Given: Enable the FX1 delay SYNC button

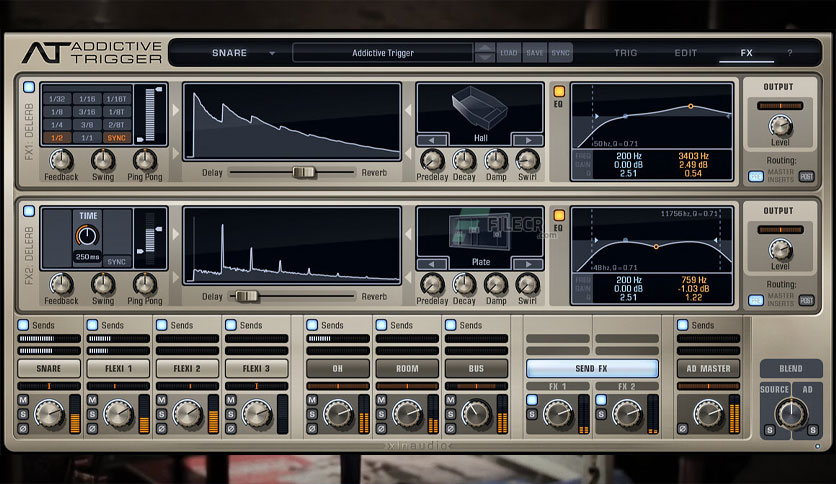Looking at the screenshot, I should [116, 138].
